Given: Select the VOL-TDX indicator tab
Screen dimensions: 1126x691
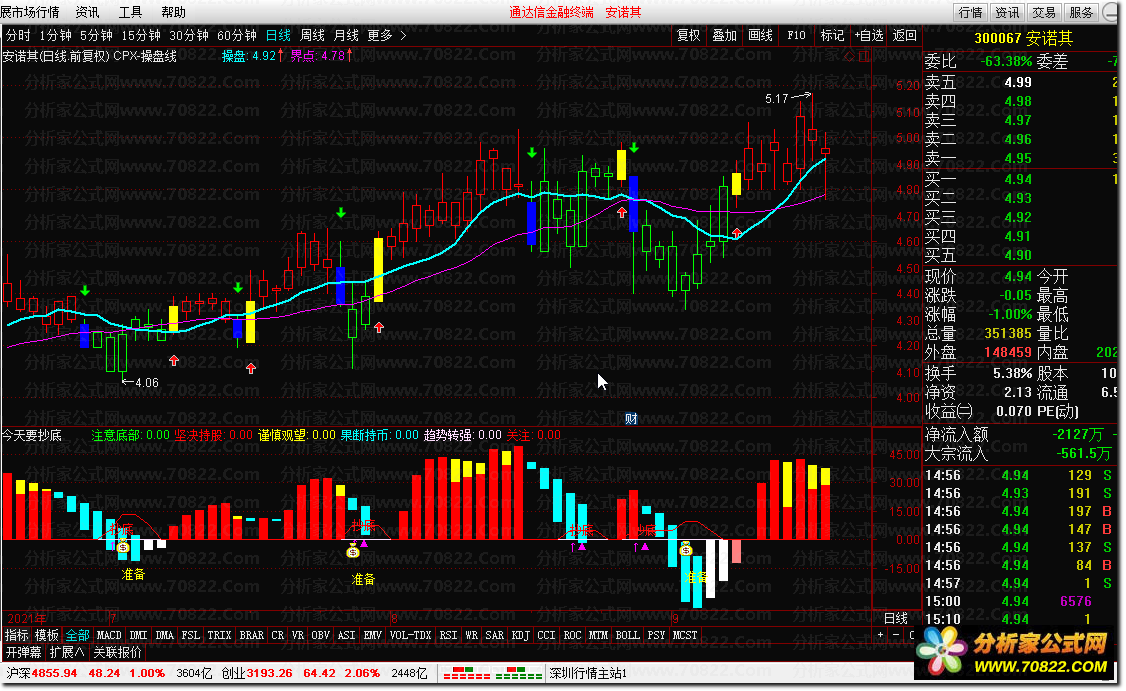Looking at the screenshot, I should pos(411,635).
